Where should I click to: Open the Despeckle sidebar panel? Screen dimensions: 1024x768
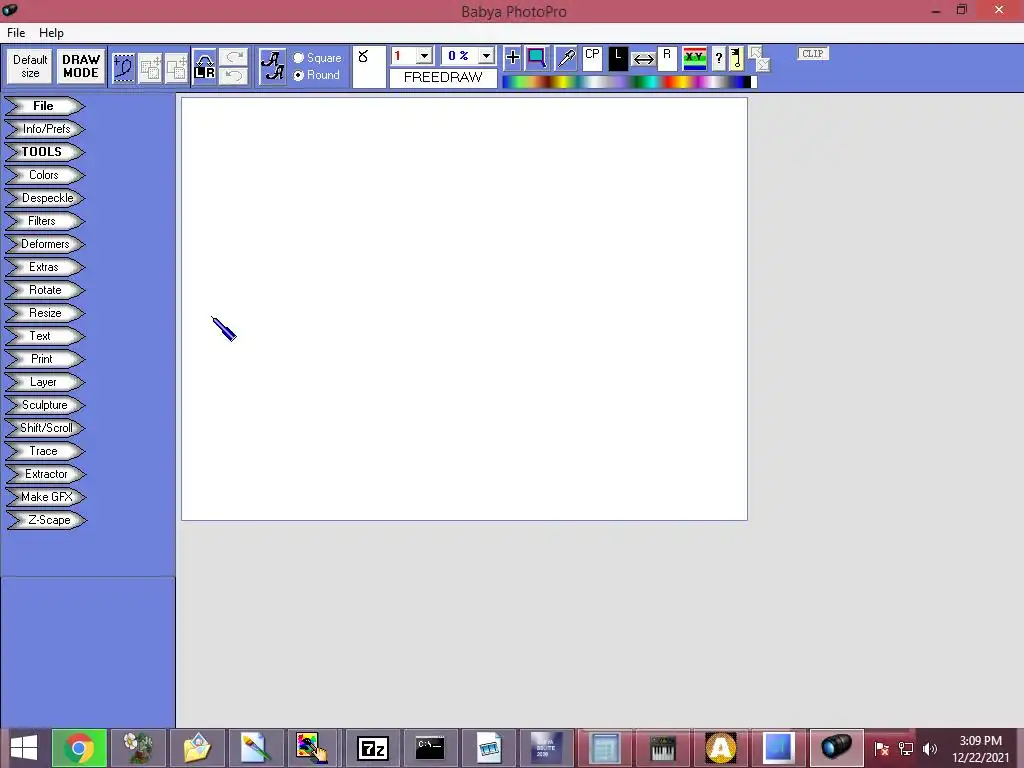point(45,198)
